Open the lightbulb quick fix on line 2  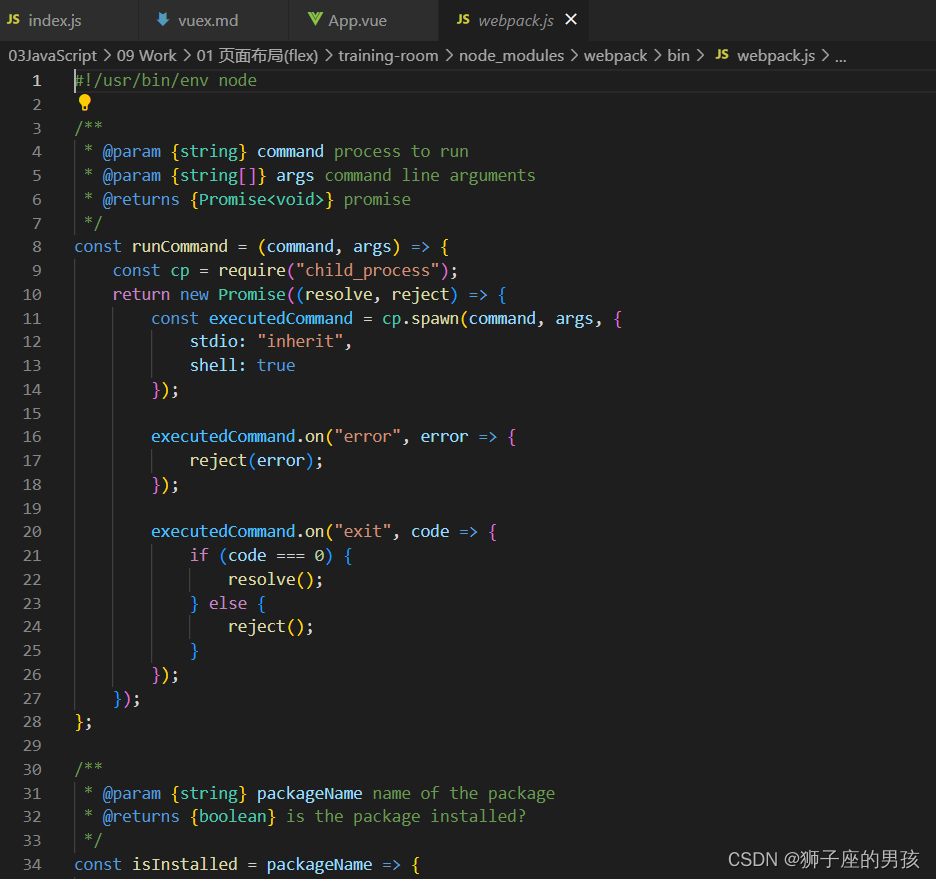click(85, 103)
